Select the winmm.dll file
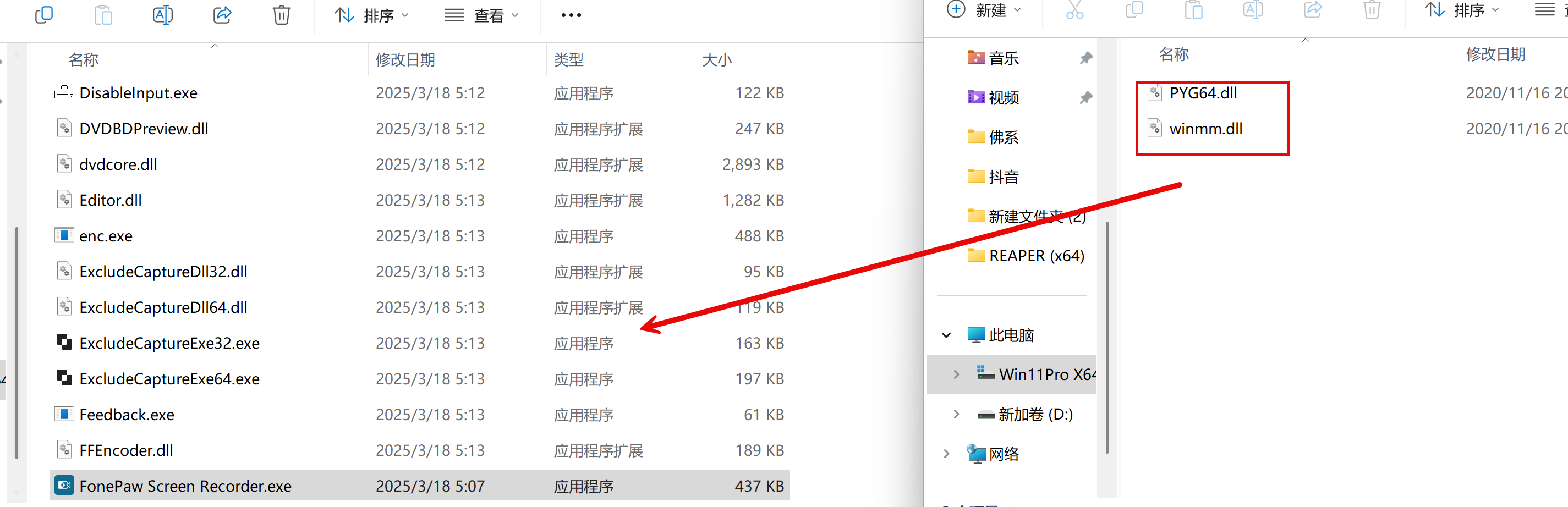 pyautogui.click(x=1205, y=129)
